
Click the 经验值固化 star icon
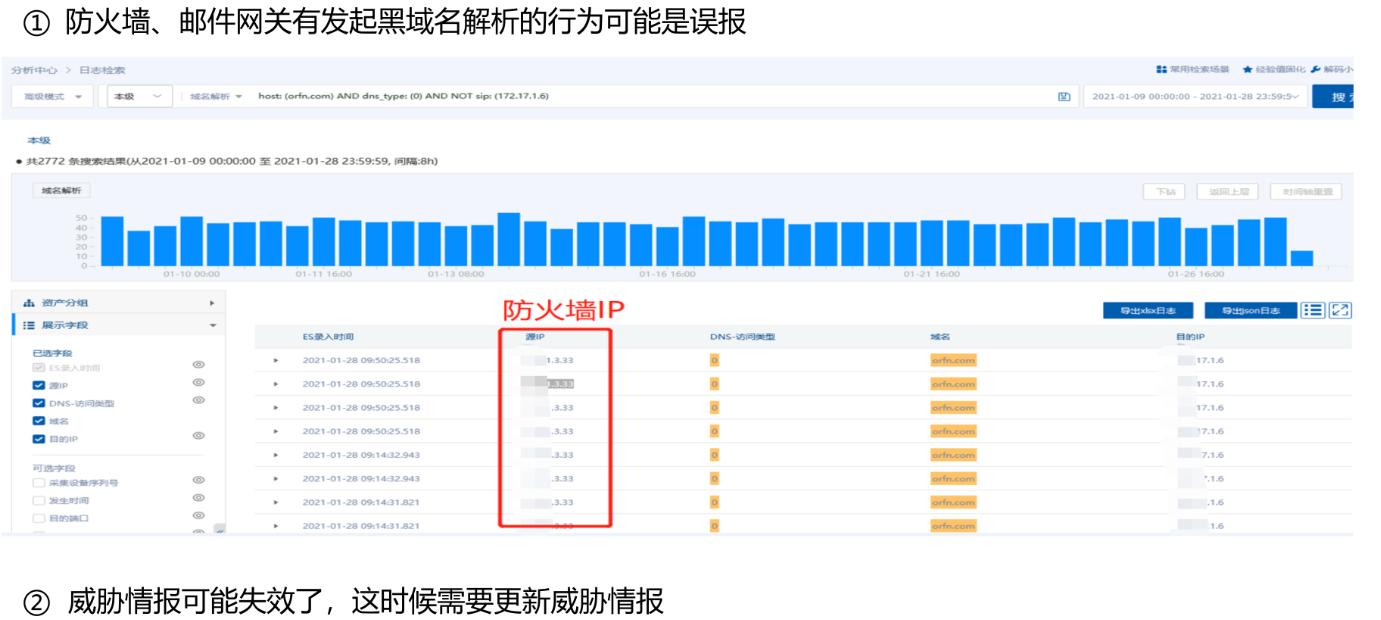pyautogui.click(x=1248, y=70)
